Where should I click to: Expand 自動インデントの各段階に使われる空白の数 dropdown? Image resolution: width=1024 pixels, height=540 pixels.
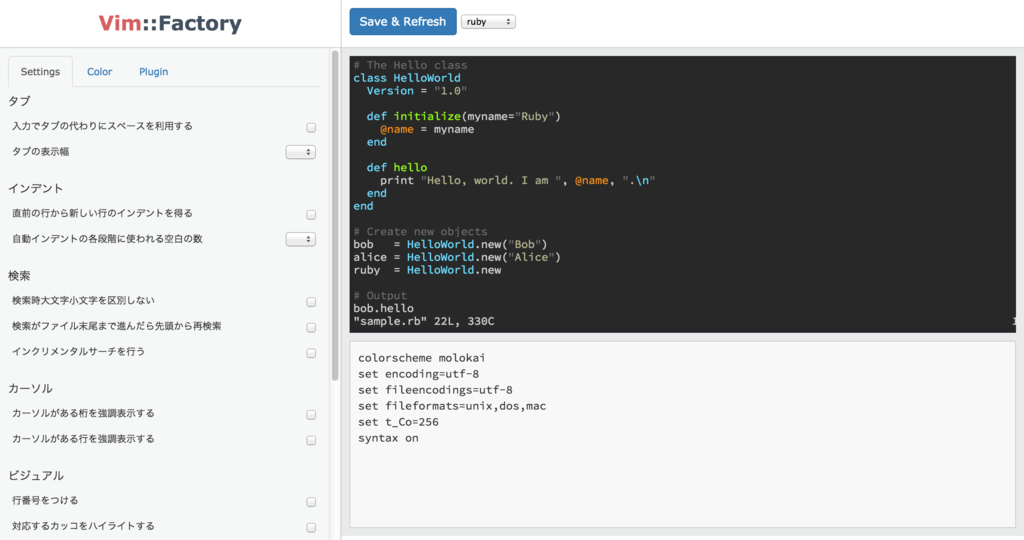click(300, 240)
